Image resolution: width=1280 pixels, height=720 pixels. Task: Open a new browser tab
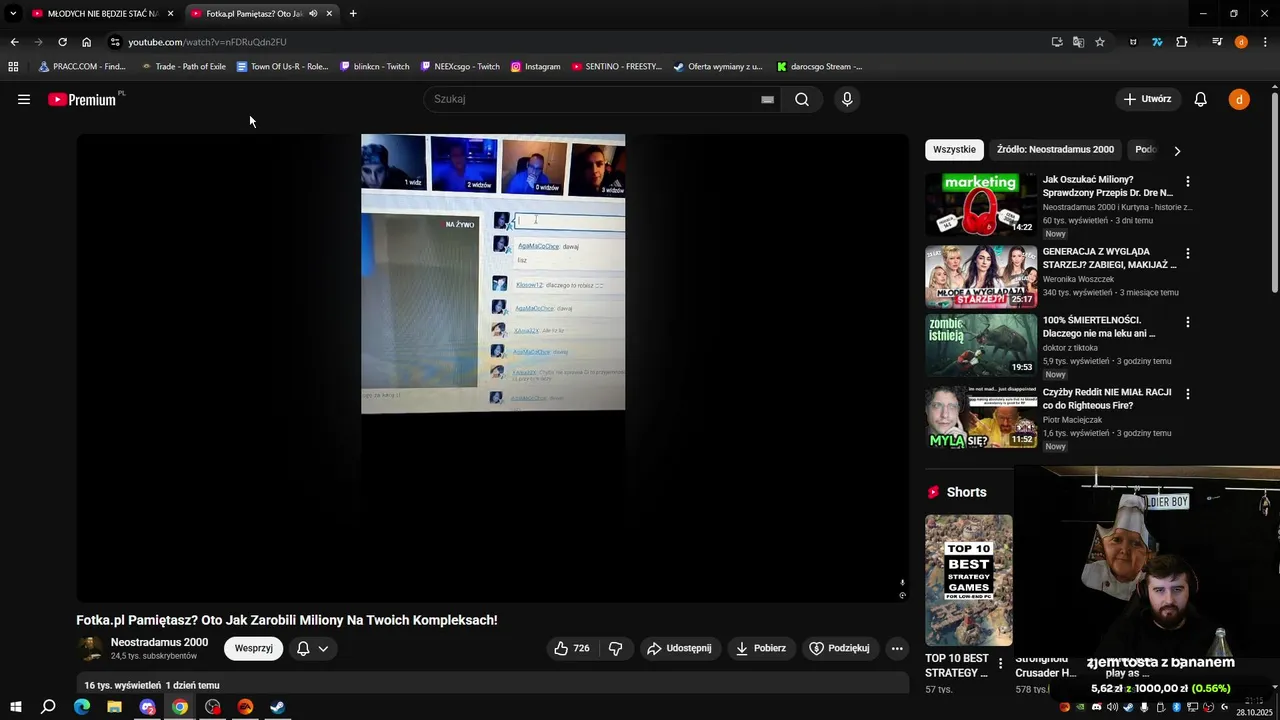[x=353, y=14]
